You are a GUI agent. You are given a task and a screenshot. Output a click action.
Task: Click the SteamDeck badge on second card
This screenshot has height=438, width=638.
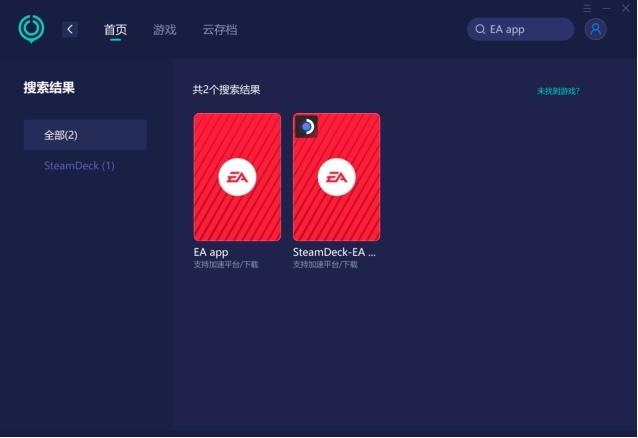pyautogui.click(x=306, y=127)
